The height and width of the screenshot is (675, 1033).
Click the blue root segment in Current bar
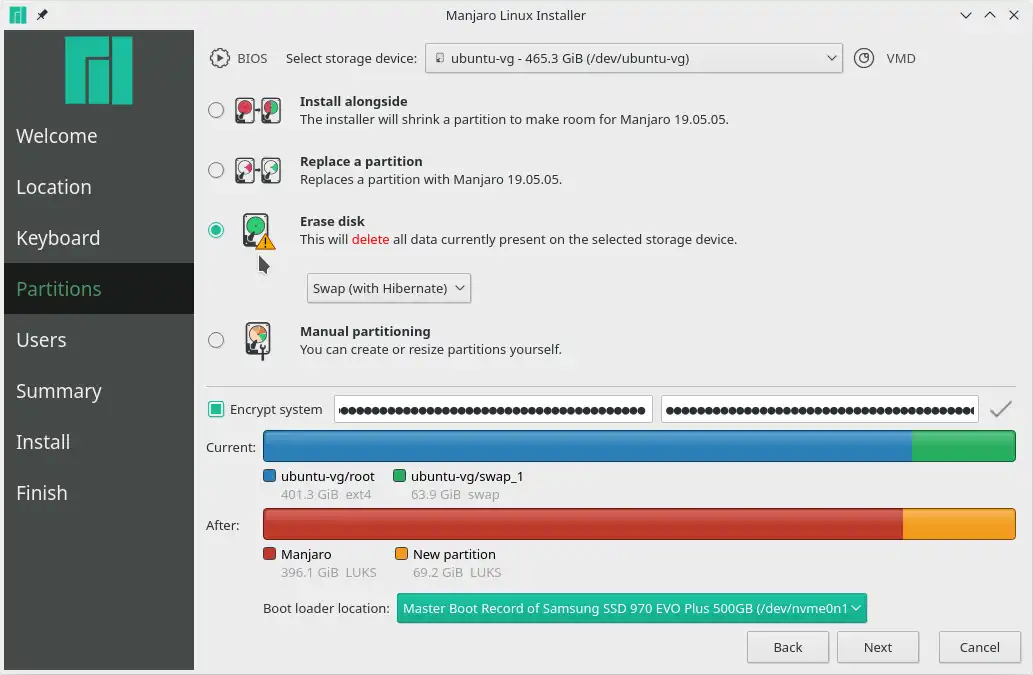click(x=588, y=446)
